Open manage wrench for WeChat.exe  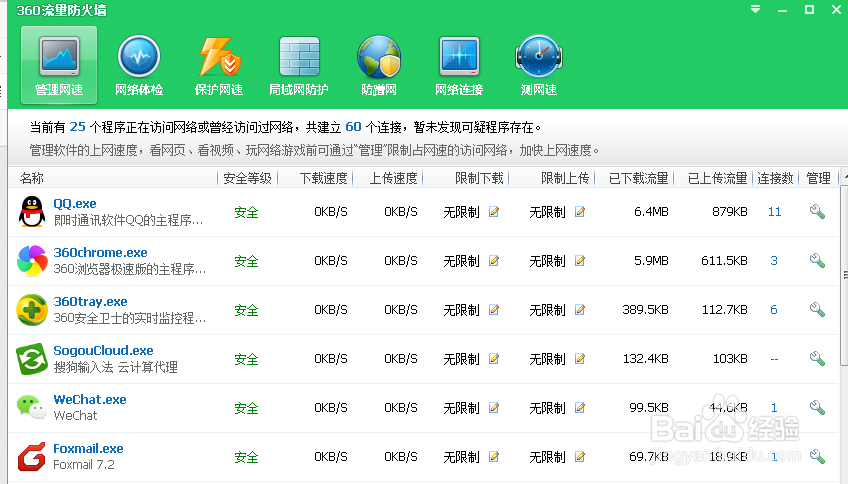817,408
